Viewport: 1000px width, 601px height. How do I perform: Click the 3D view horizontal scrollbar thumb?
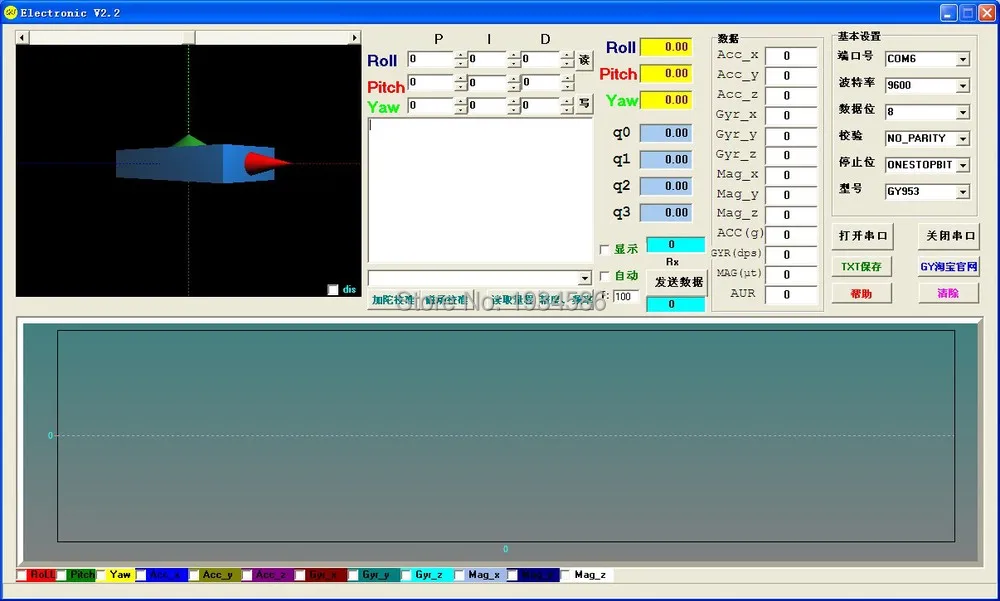(189, 38)
